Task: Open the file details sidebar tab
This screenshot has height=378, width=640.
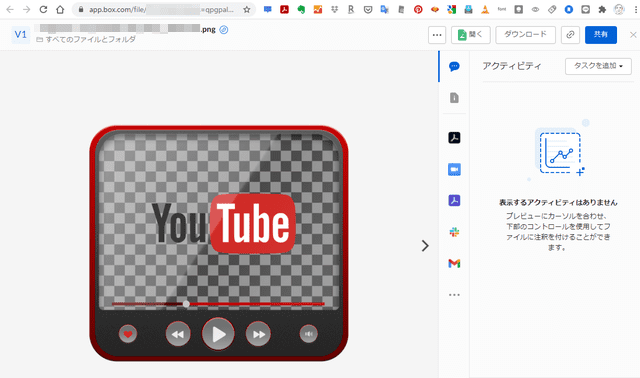Action: point(454,98)
